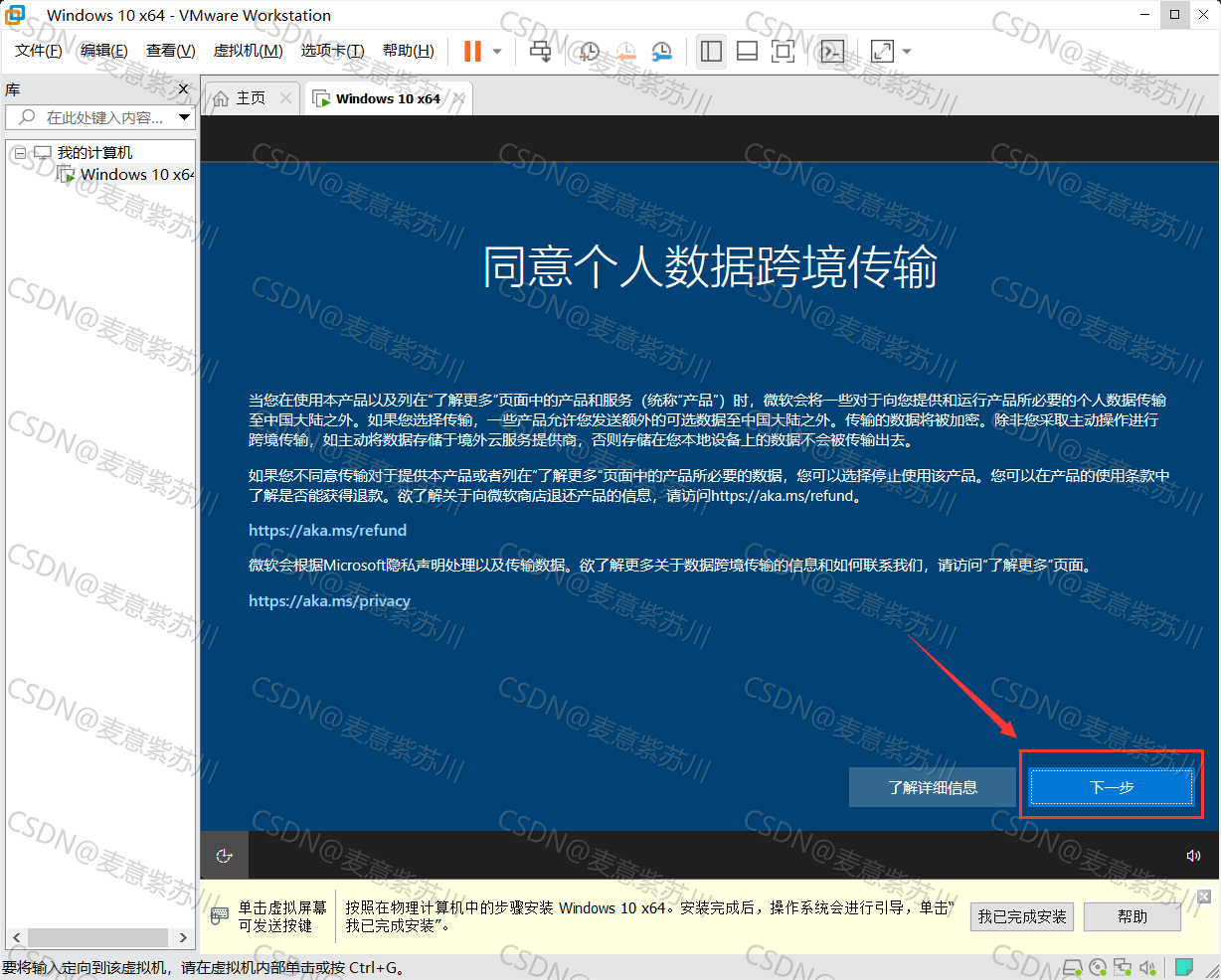1221x980 pixels.
Task: Open the 编辑(E) menu
Action: tap(104, 51)
